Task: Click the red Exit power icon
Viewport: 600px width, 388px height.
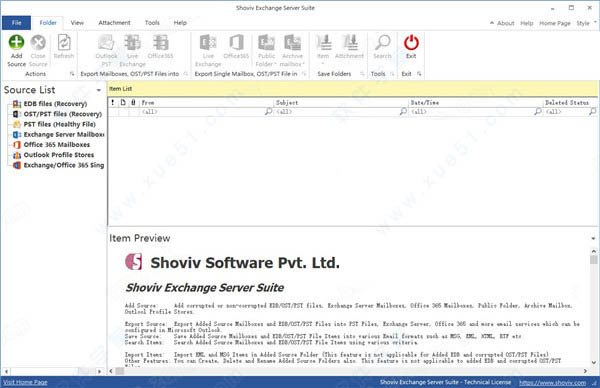Action: [x=411, y=42]
